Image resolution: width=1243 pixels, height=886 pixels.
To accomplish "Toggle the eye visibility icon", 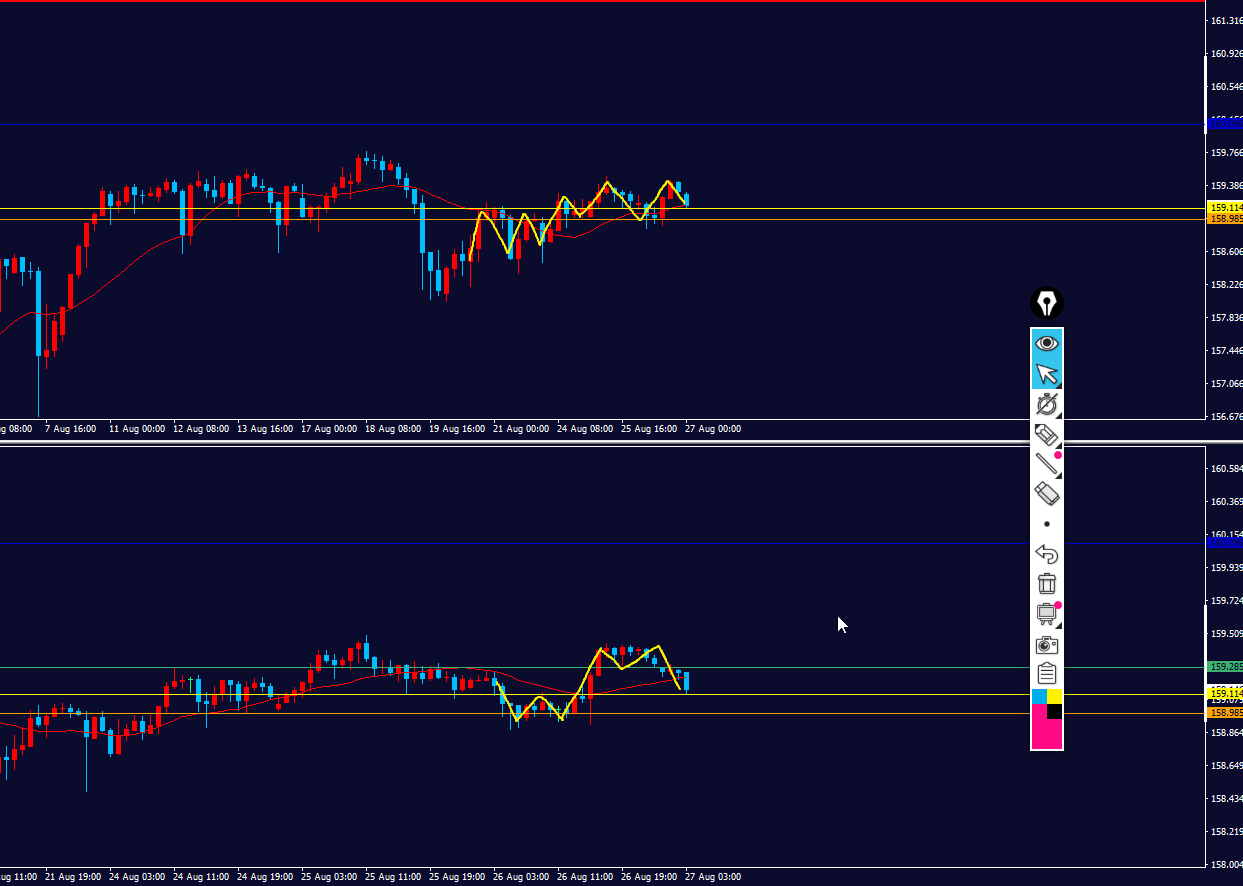I will pos(1047,343).
